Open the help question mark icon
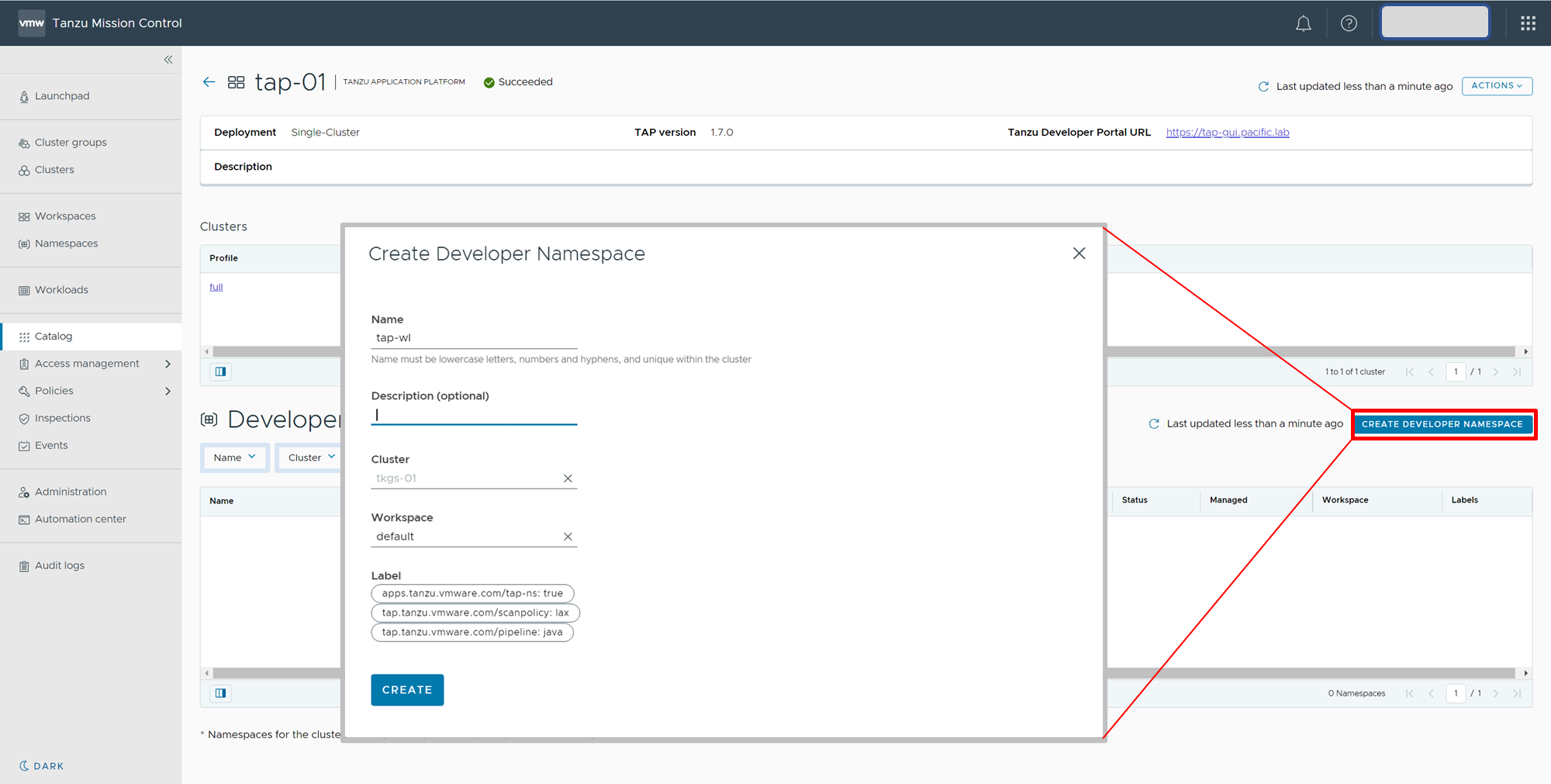Screen dimensions: 1551x784 (x=1349, y=23)
